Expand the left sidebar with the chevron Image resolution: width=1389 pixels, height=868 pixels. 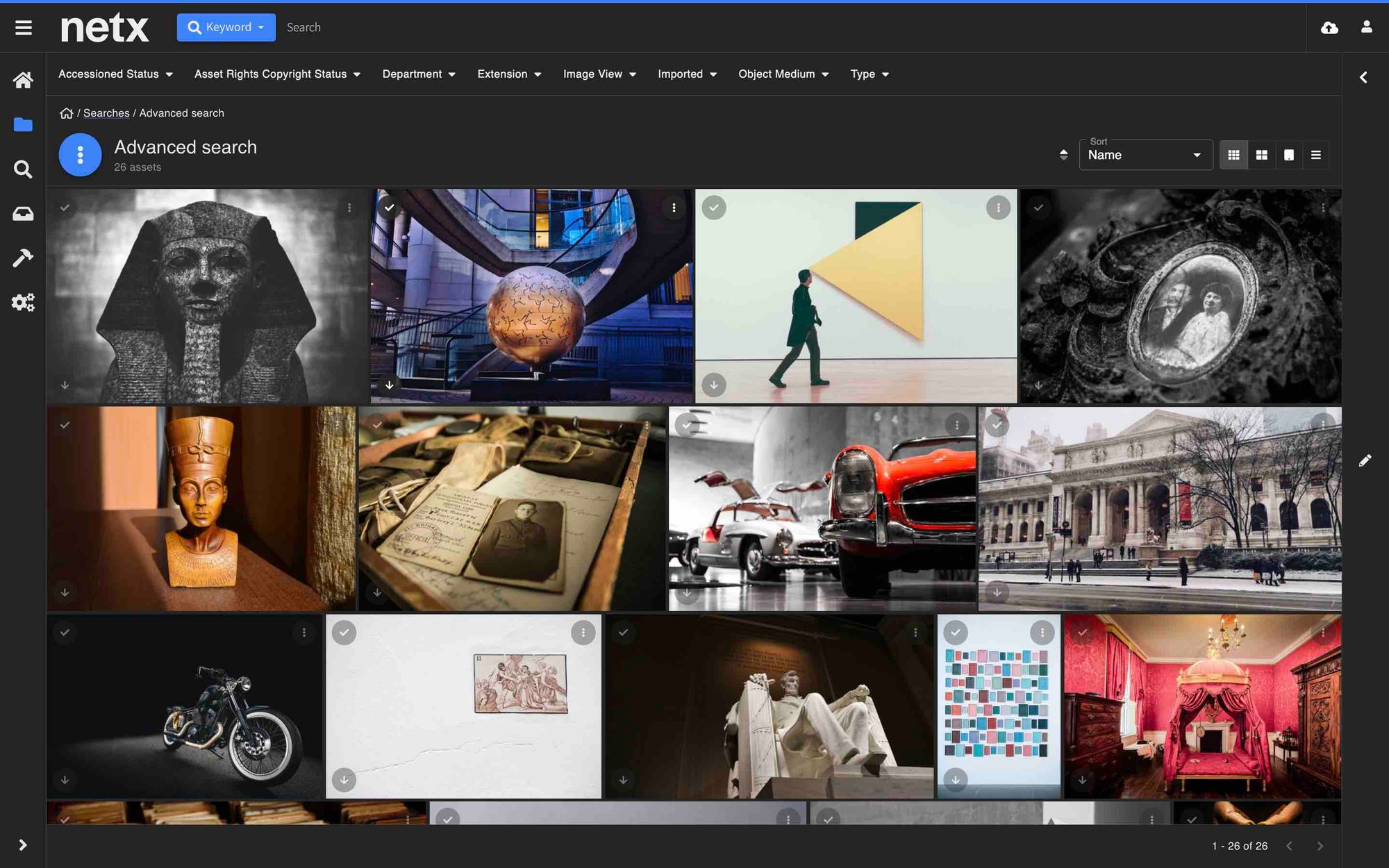23,844
